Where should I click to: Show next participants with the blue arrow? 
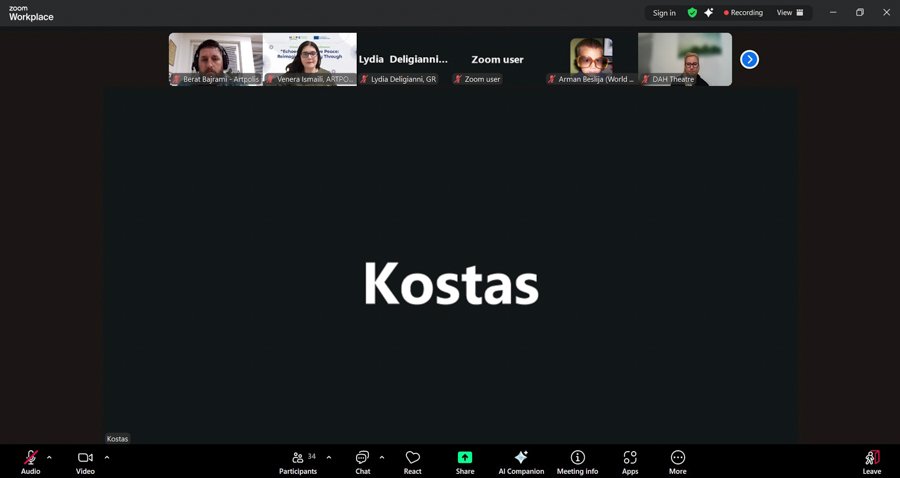coord(749,59)
